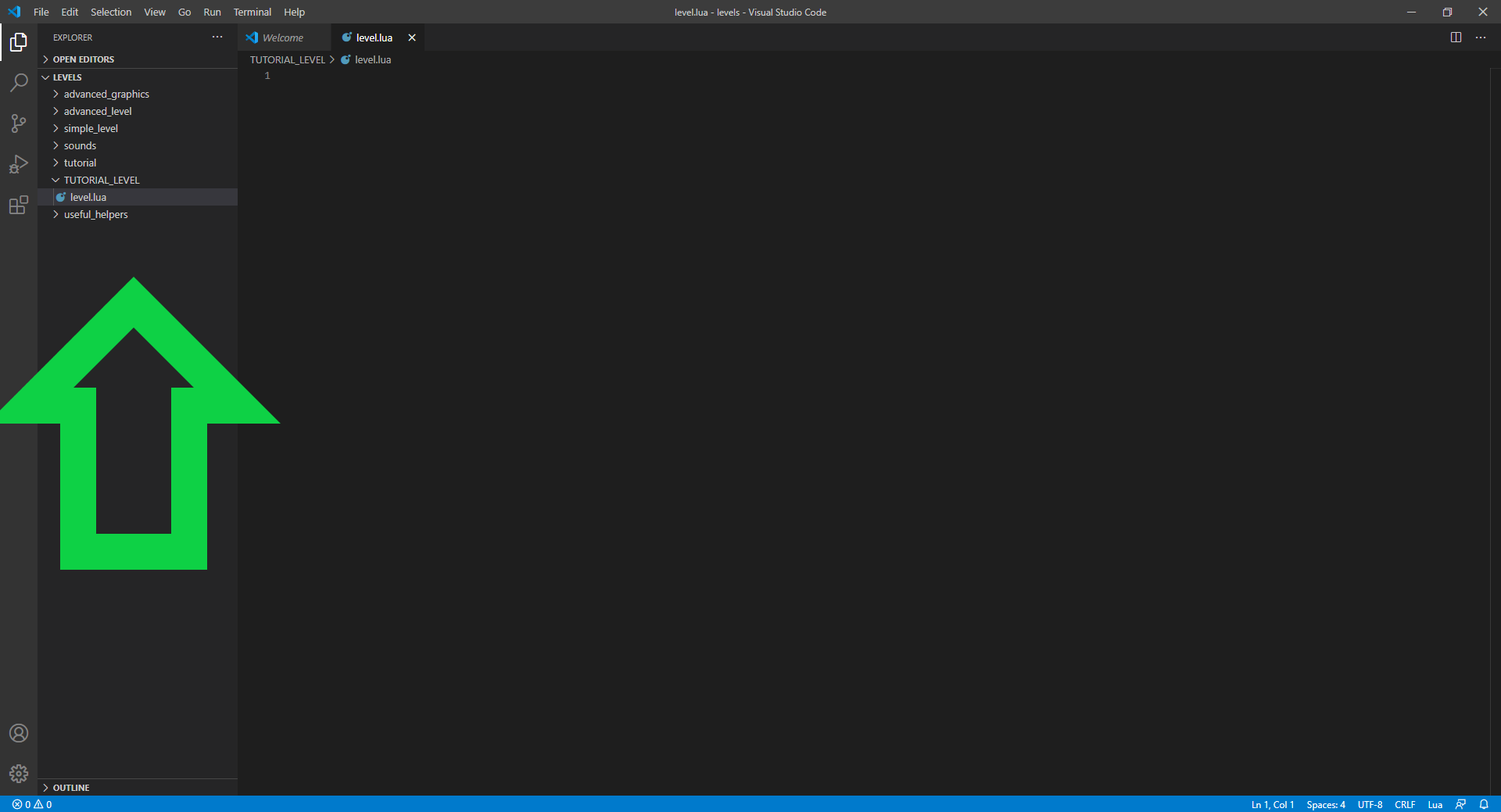Open the Extensions view

19,206
